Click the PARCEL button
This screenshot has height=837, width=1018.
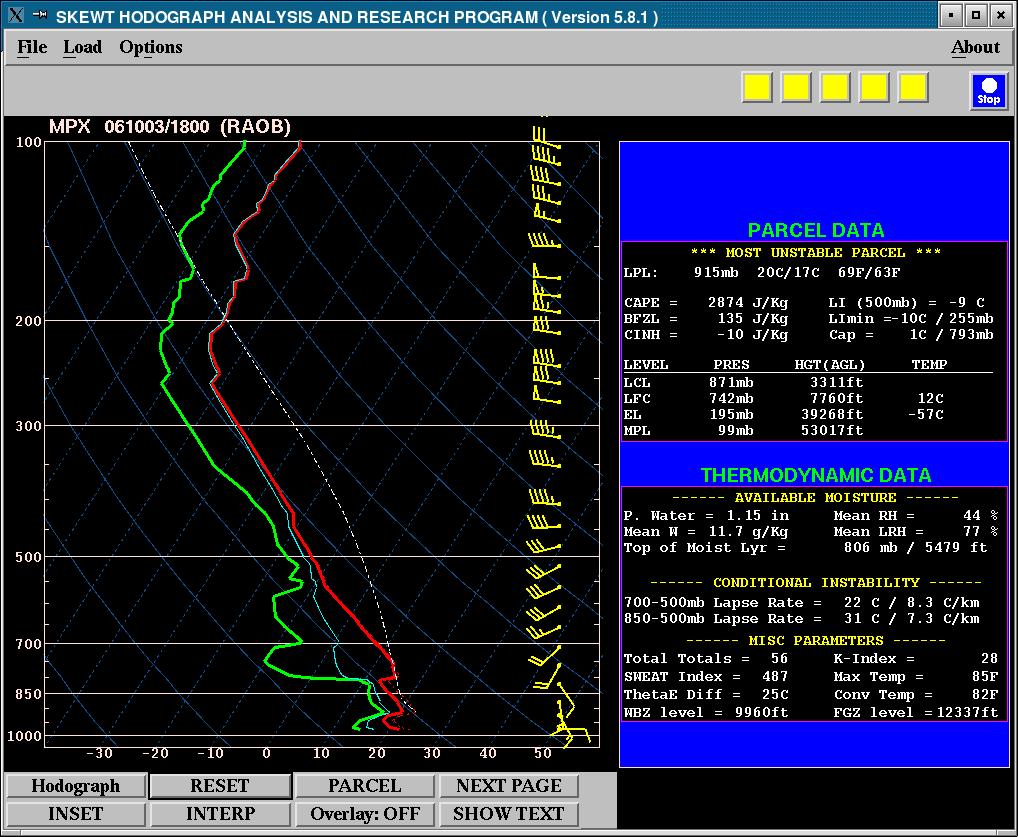[x=365, y=786]
